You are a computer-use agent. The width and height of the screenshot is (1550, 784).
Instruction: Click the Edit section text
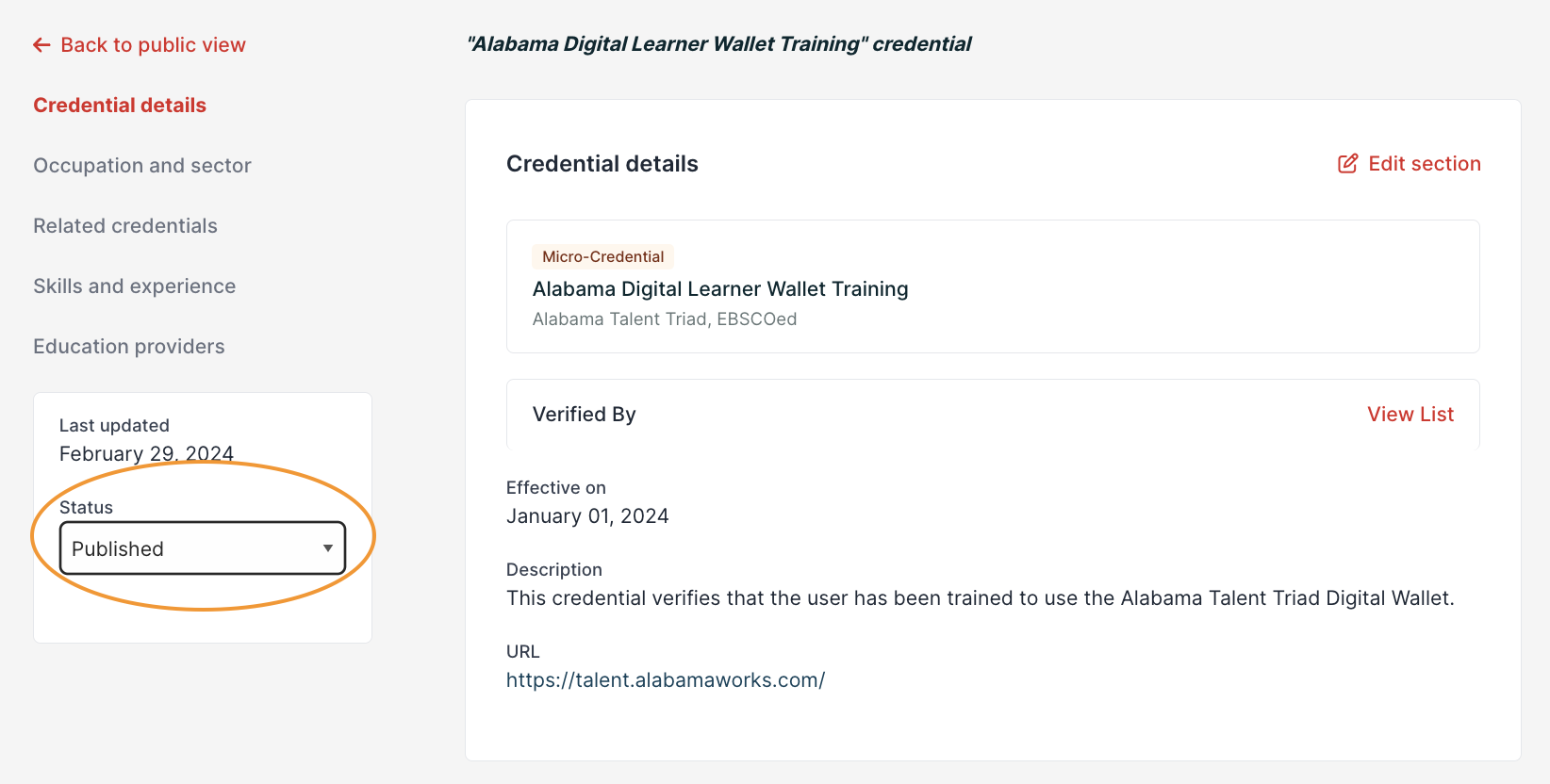(x=1424, y=164)
